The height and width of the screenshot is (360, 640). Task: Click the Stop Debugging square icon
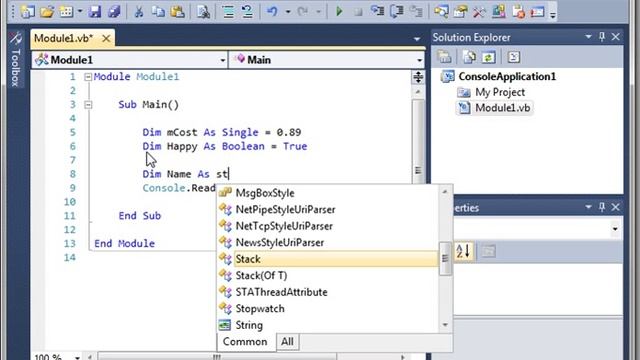click(x=358, y=12)
